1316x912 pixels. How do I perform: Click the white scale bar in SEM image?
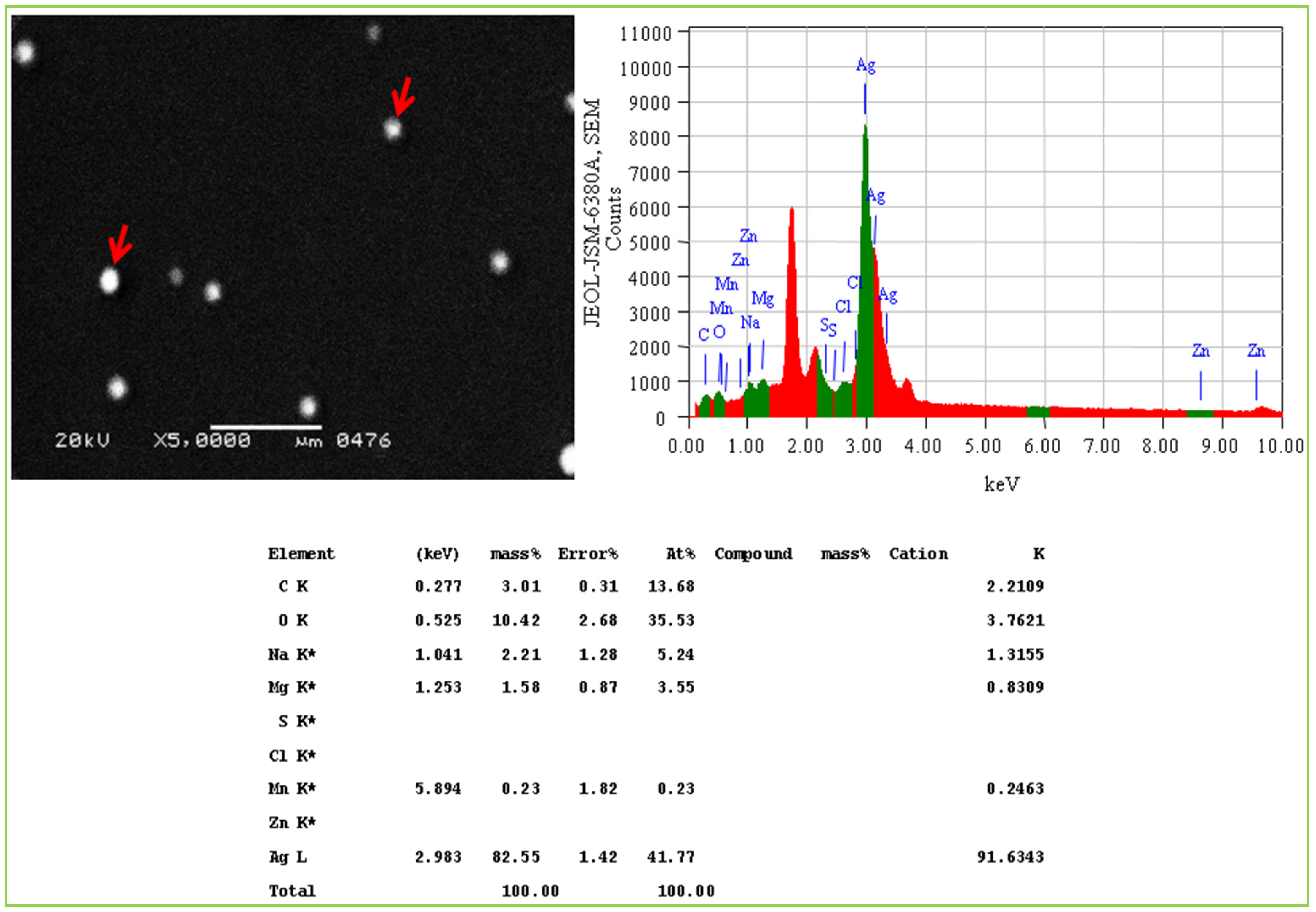tap(266, 427)
